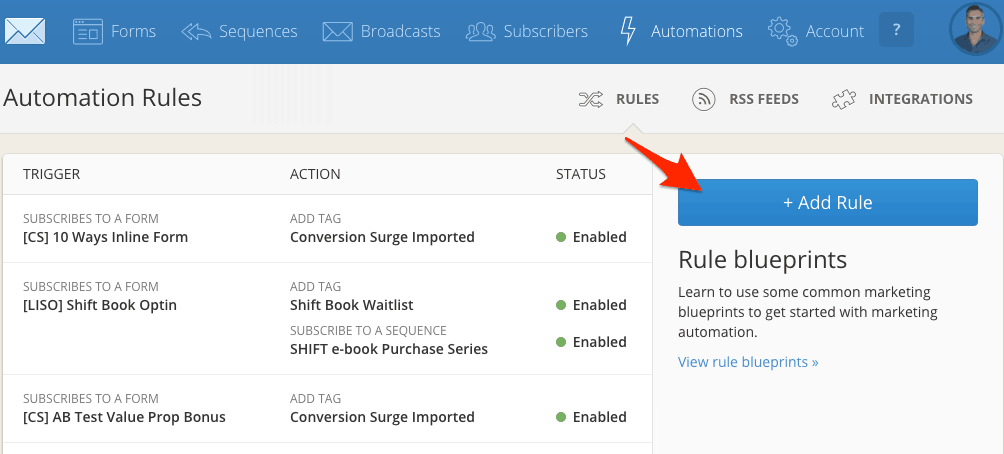Click the Sequences arrows icon
Image resolution: width=1004 pixels, height=454 pixels.
[x=196, y=31]
